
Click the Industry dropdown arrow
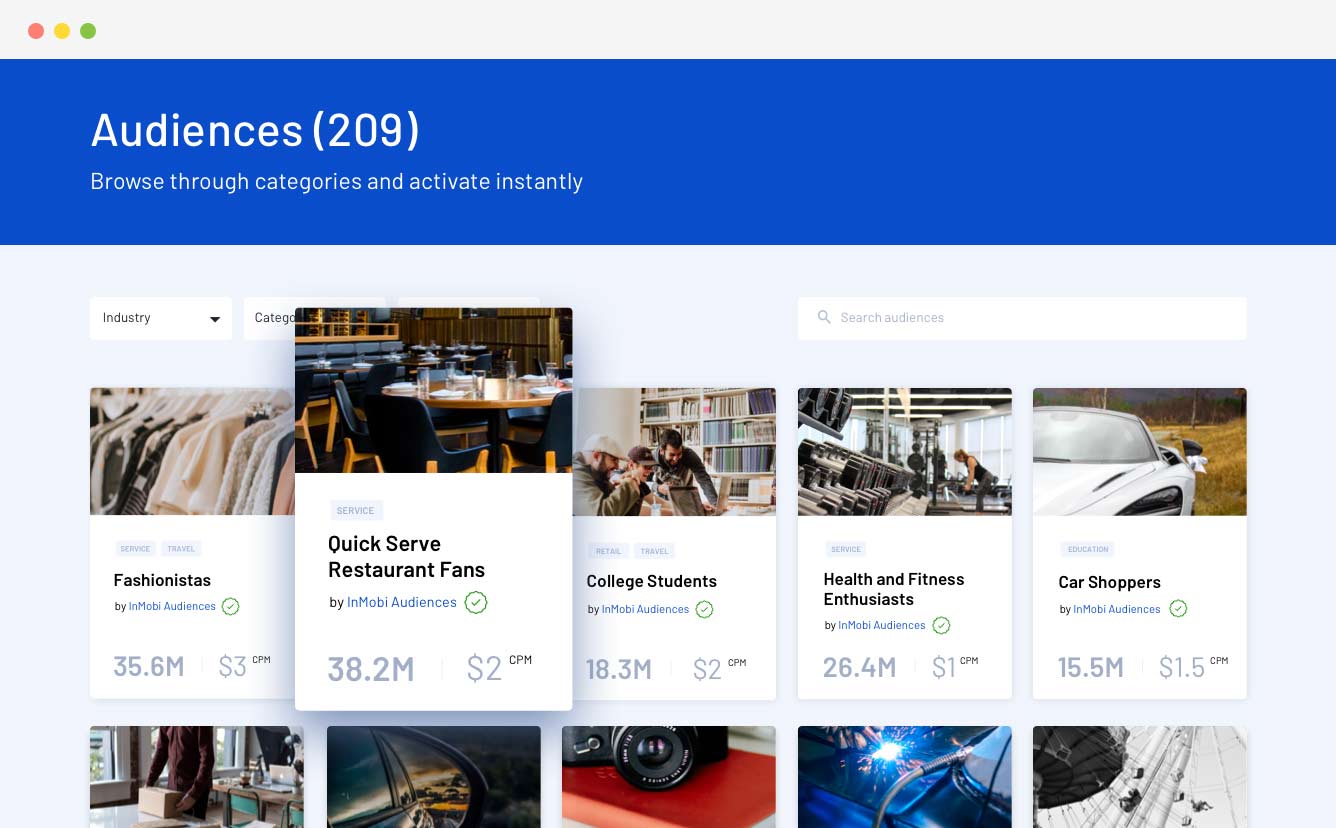(214, 319)
